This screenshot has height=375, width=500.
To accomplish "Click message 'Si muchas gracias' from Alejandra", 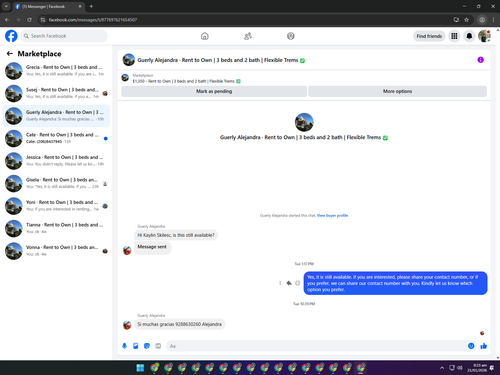I will coord(179,324).
